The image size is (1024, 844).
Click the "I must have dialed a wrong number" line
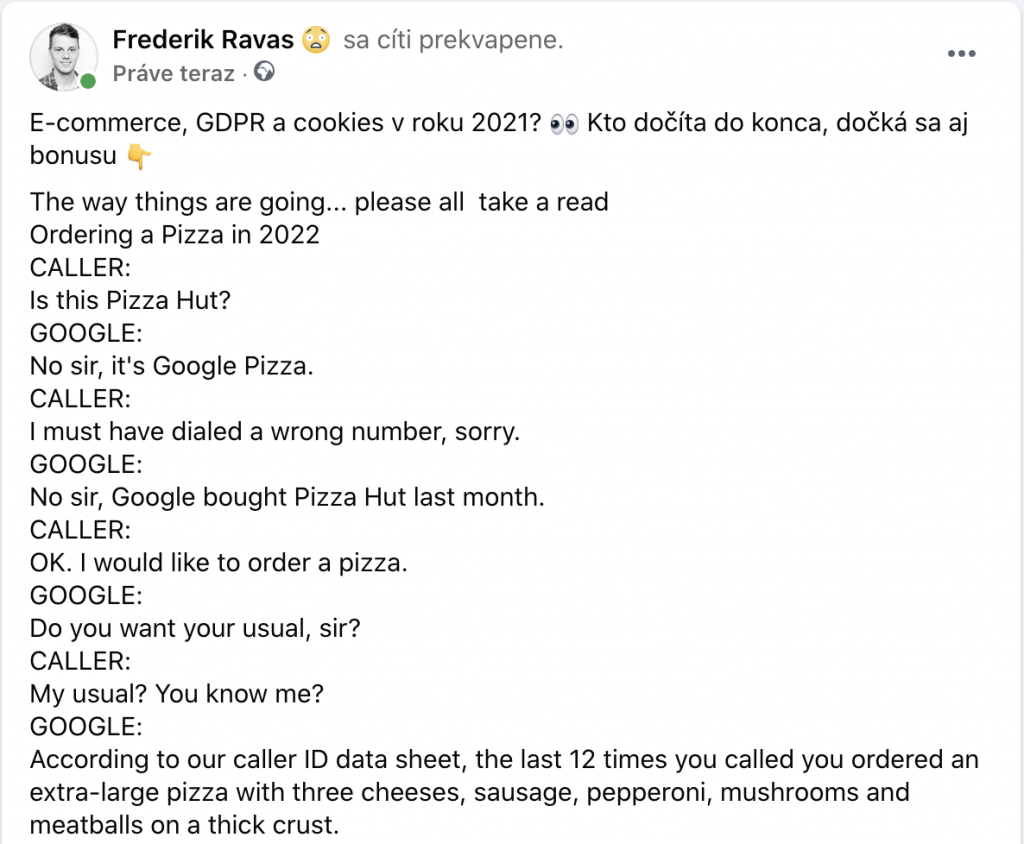(x=275, y=432)
